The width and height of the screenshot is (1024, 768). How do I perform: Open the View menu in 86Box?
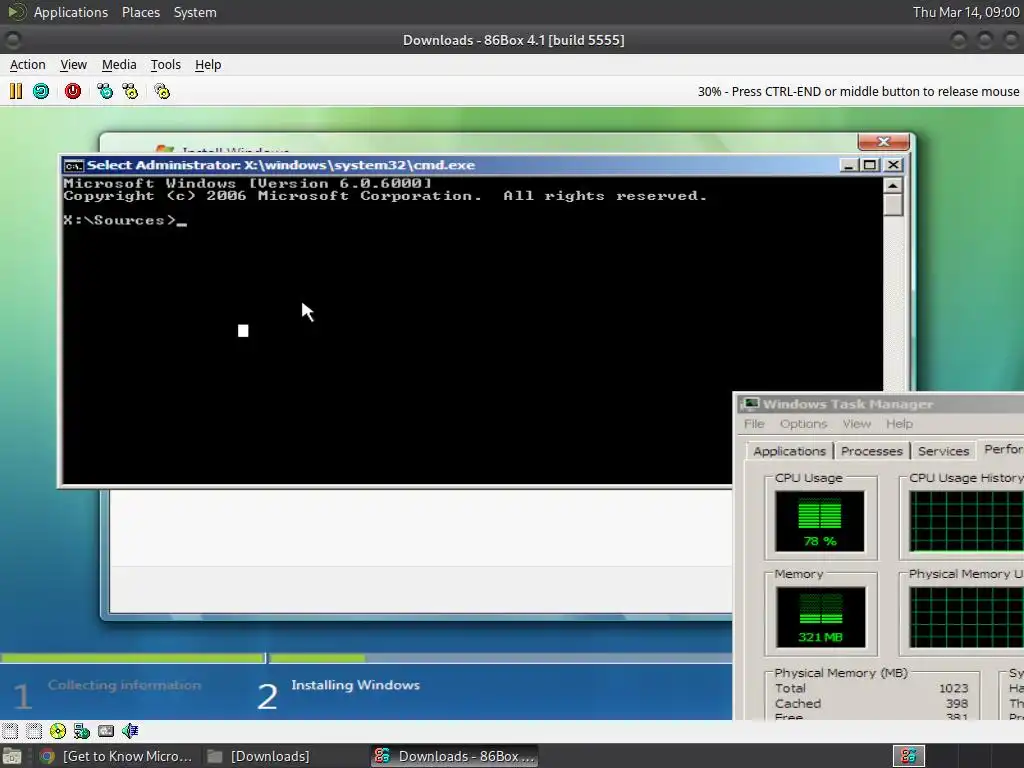pos(73,65)
